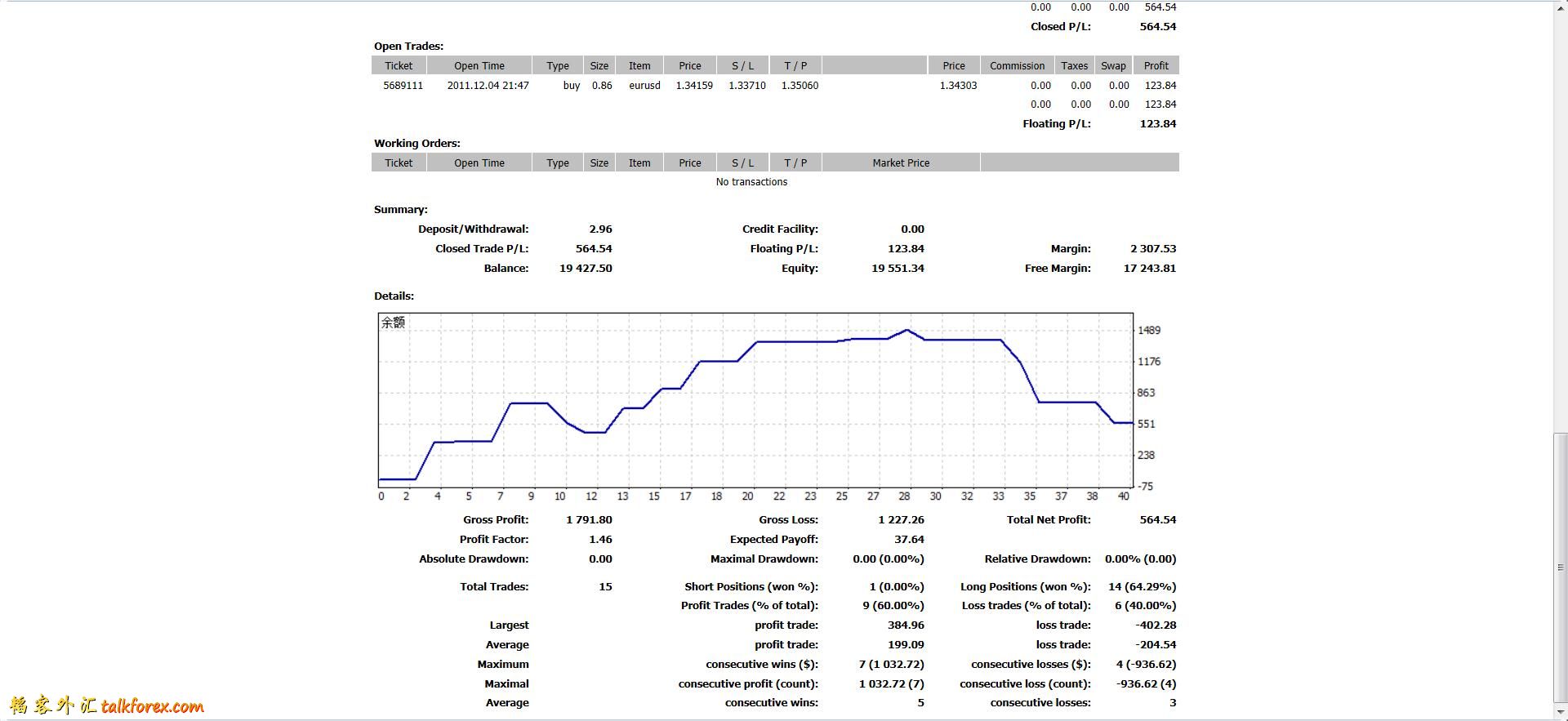Select the Profit Trades value 9 (60.00%)
Viewport: 1568px width, 721px height.
tap(893, 605)
